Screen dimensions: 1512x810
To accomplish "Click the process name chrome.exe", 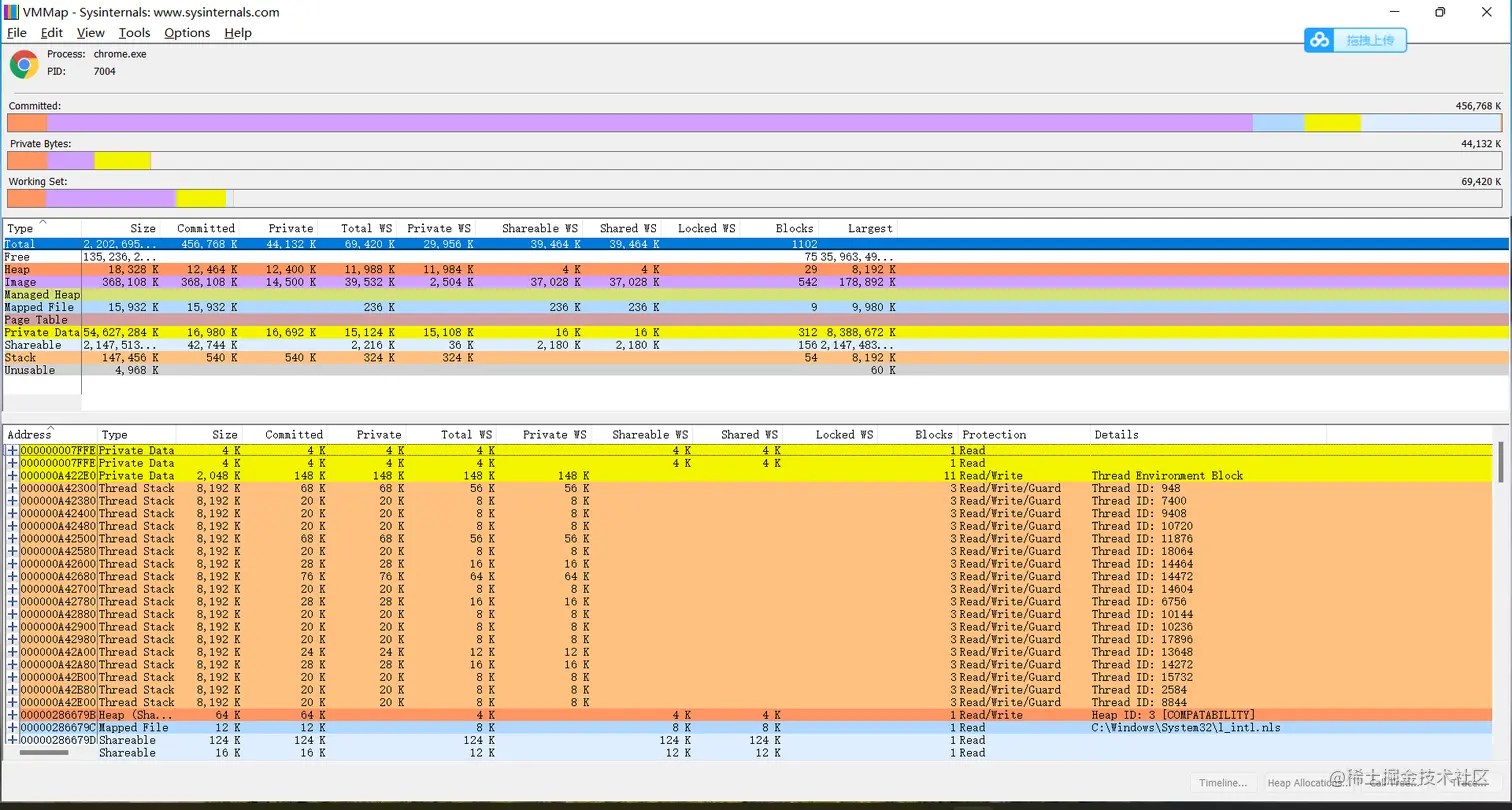I will tap(120, 54).
